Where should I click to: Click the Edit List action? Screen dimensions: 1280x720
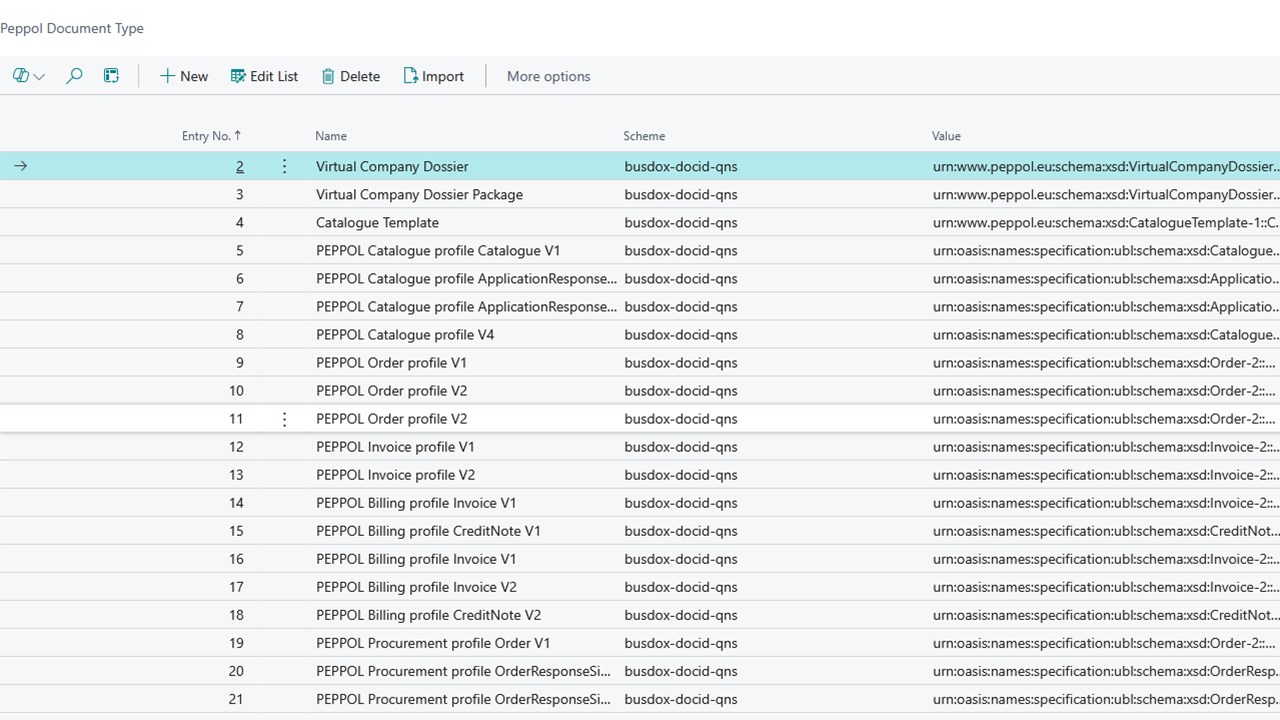264,76
